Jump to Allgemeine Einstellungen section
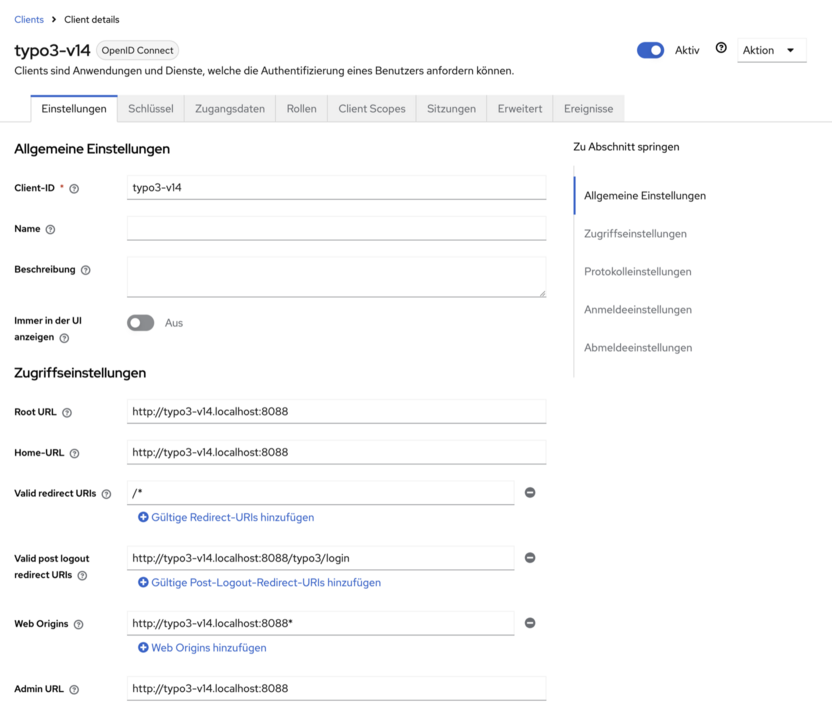This screenshot has width=832, height=721. (x=645, y=196)
